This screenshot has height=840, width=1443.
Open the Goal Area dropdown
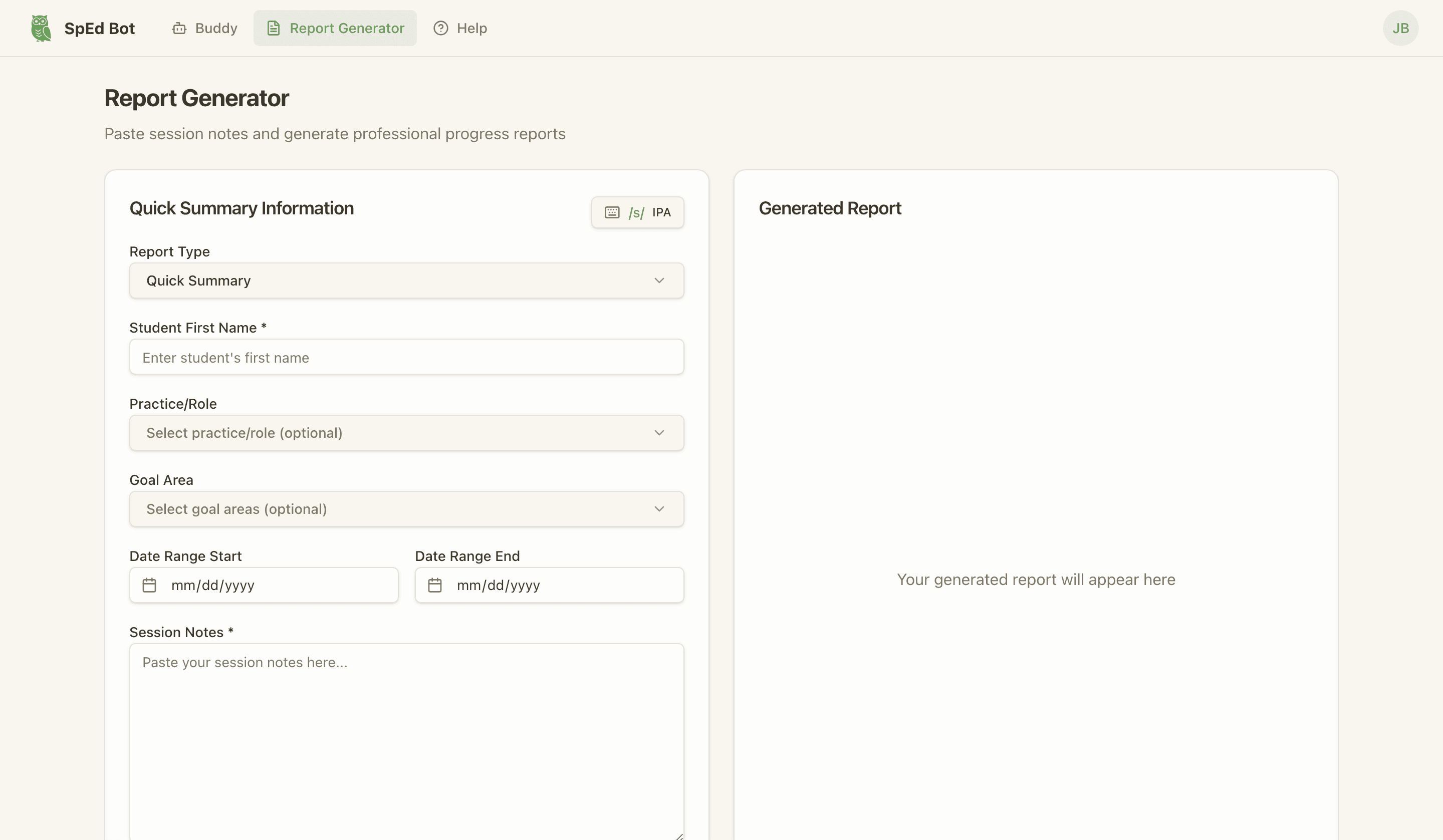(406, 508)
